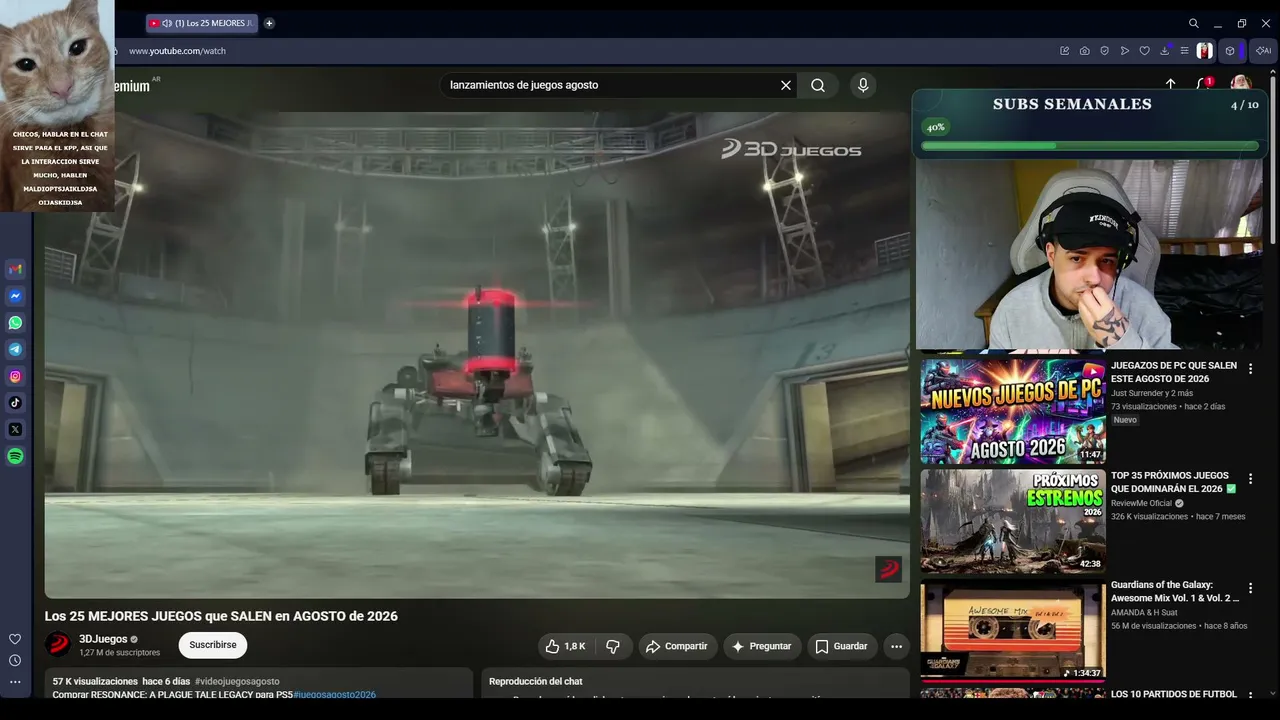Open Messenger in the browser sidebar
This screenshot has width=1280, height=720.
(x=15, y=296)
